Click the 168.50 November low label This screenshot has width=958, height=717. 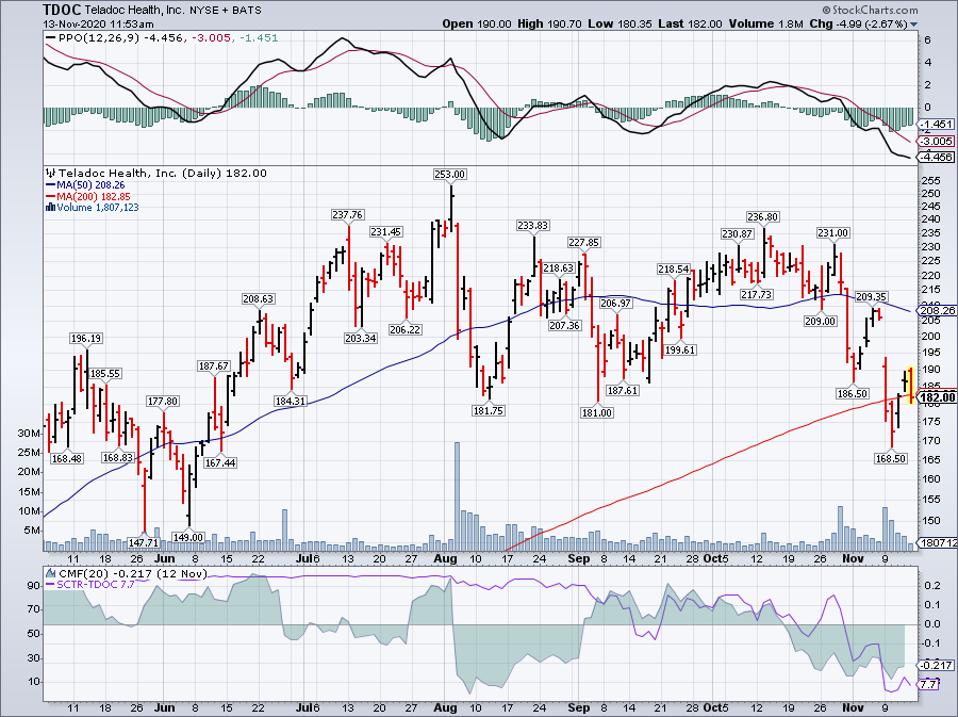(x=891, y=459)
